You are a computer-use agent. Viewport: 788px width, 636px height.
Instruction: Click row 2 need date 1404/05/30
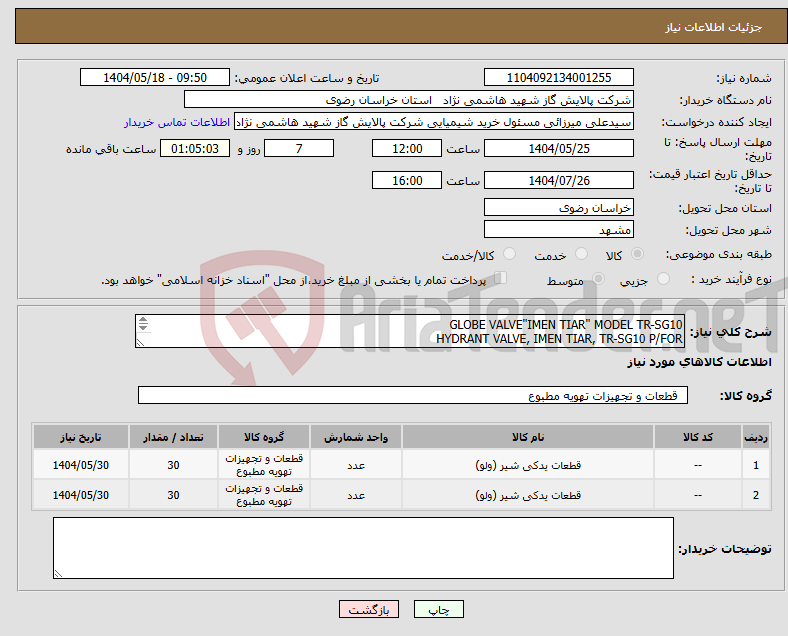click(81, 495)
